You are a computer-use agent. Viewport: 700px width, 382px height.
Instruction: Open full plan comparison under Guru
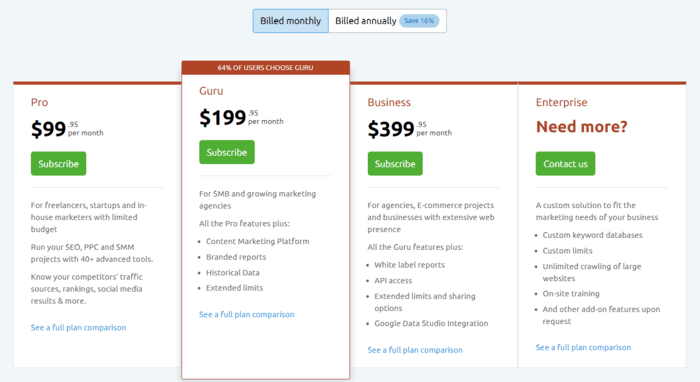click(x=247, y=315)
